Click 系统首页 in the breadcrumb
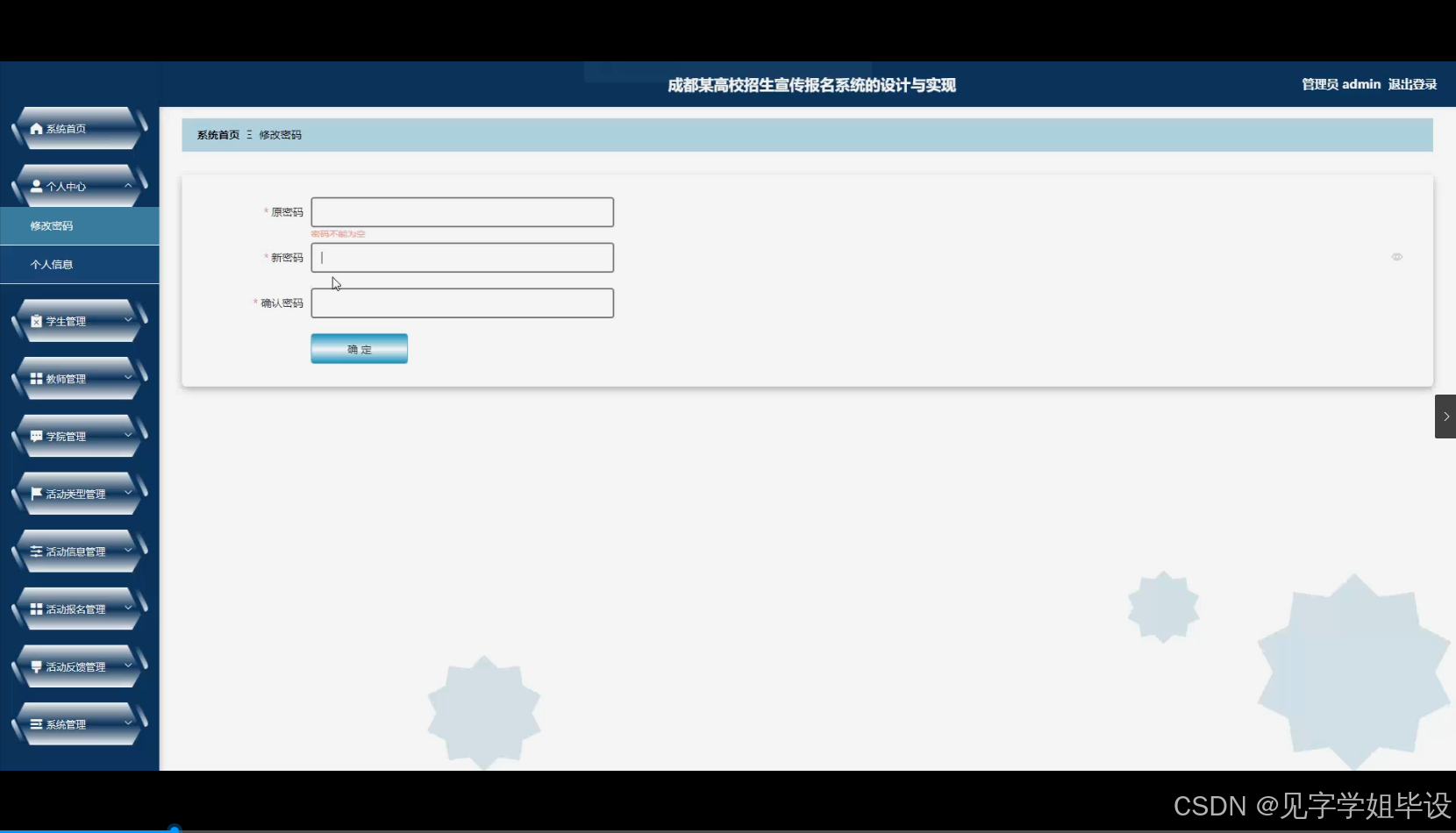This screenshot has width=1456, height=833. 218,135
